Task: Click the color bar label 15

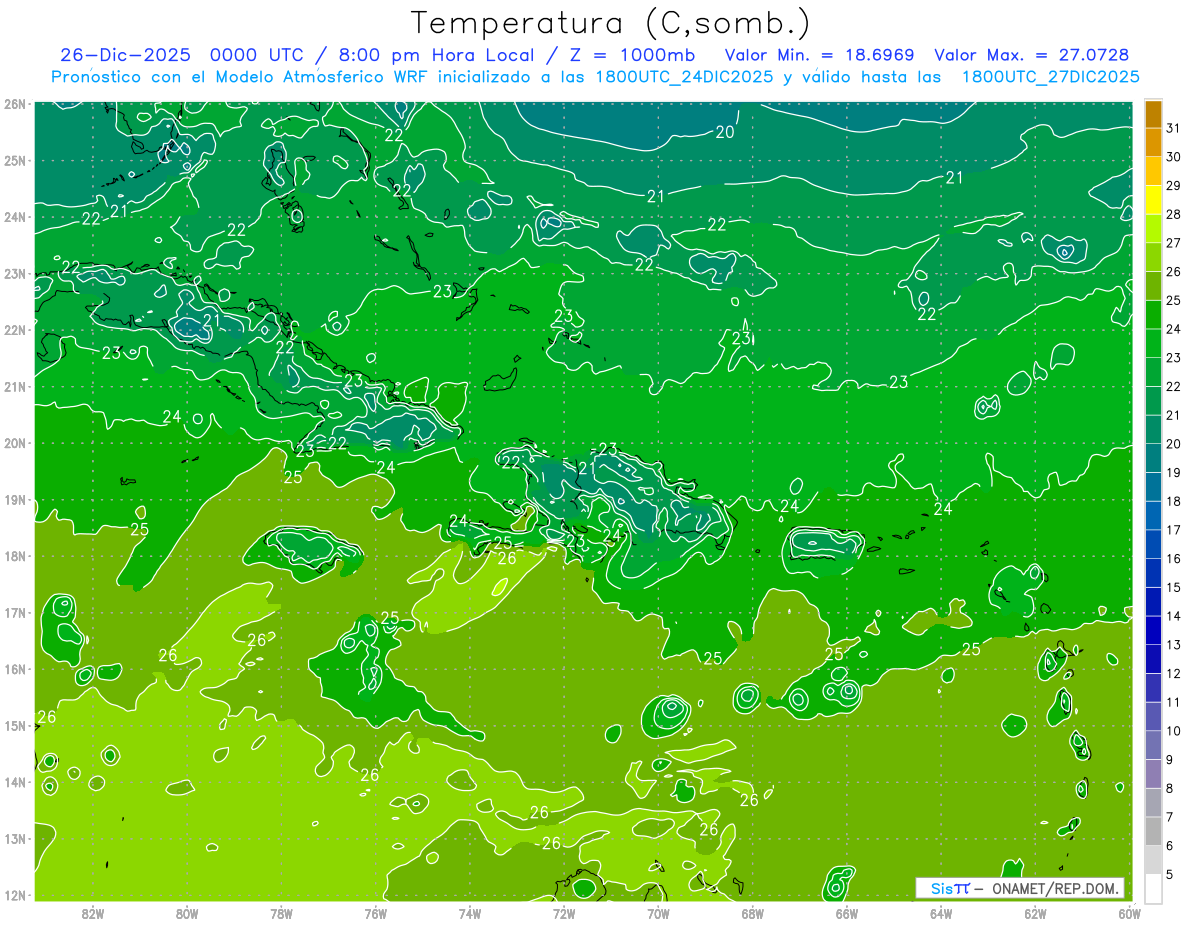Action: point(1173,587)
